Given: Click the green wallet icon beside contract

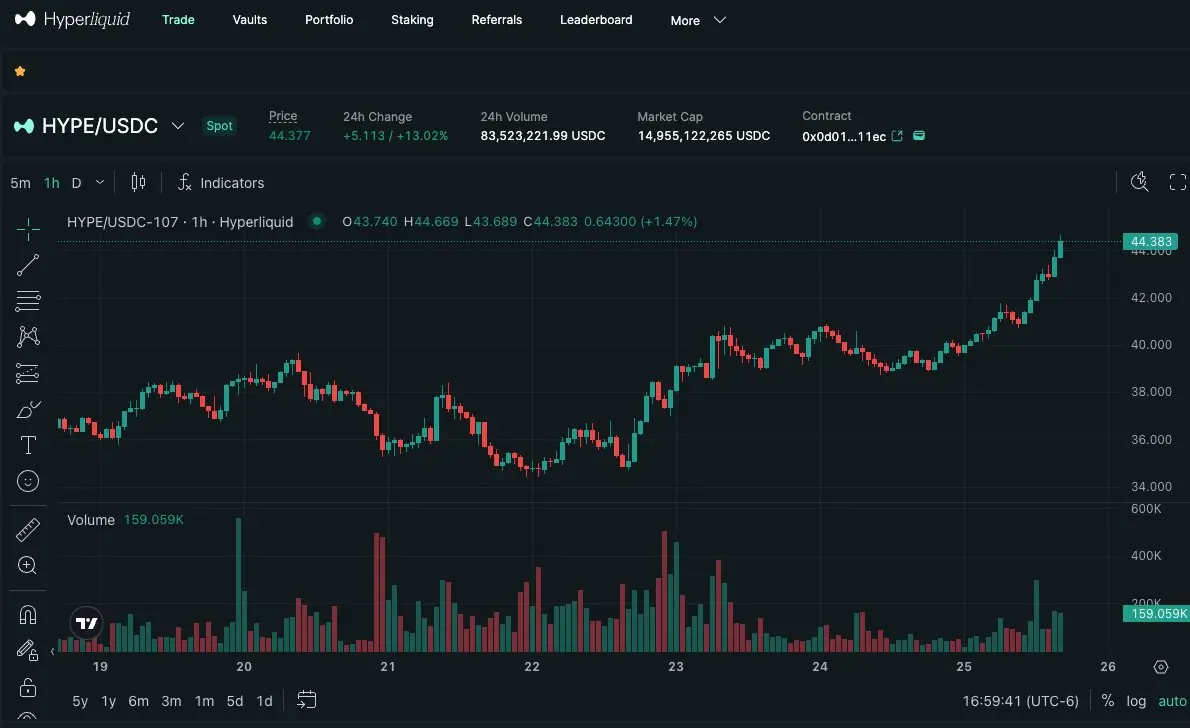Looking at the screenshot, I should [918, 136].
